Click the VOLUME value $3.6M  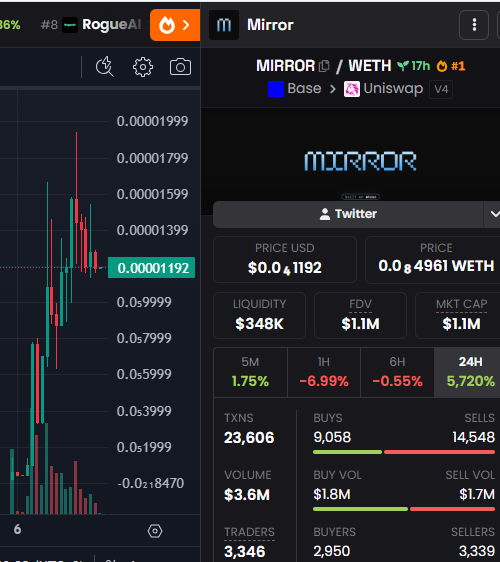pyautogui.click(x=247, y=495)
